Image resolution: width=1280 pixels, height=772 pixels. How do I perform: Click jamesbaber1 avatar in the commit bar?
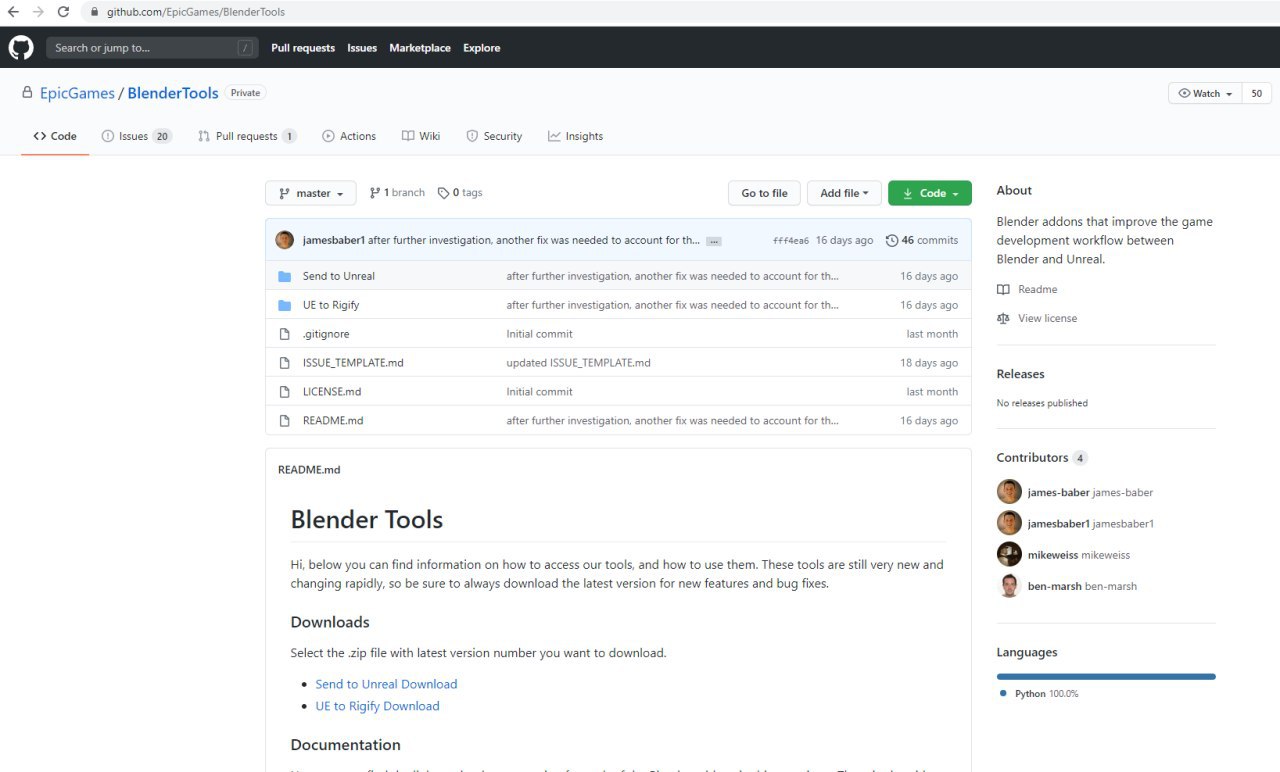click(x=285, y=240)
